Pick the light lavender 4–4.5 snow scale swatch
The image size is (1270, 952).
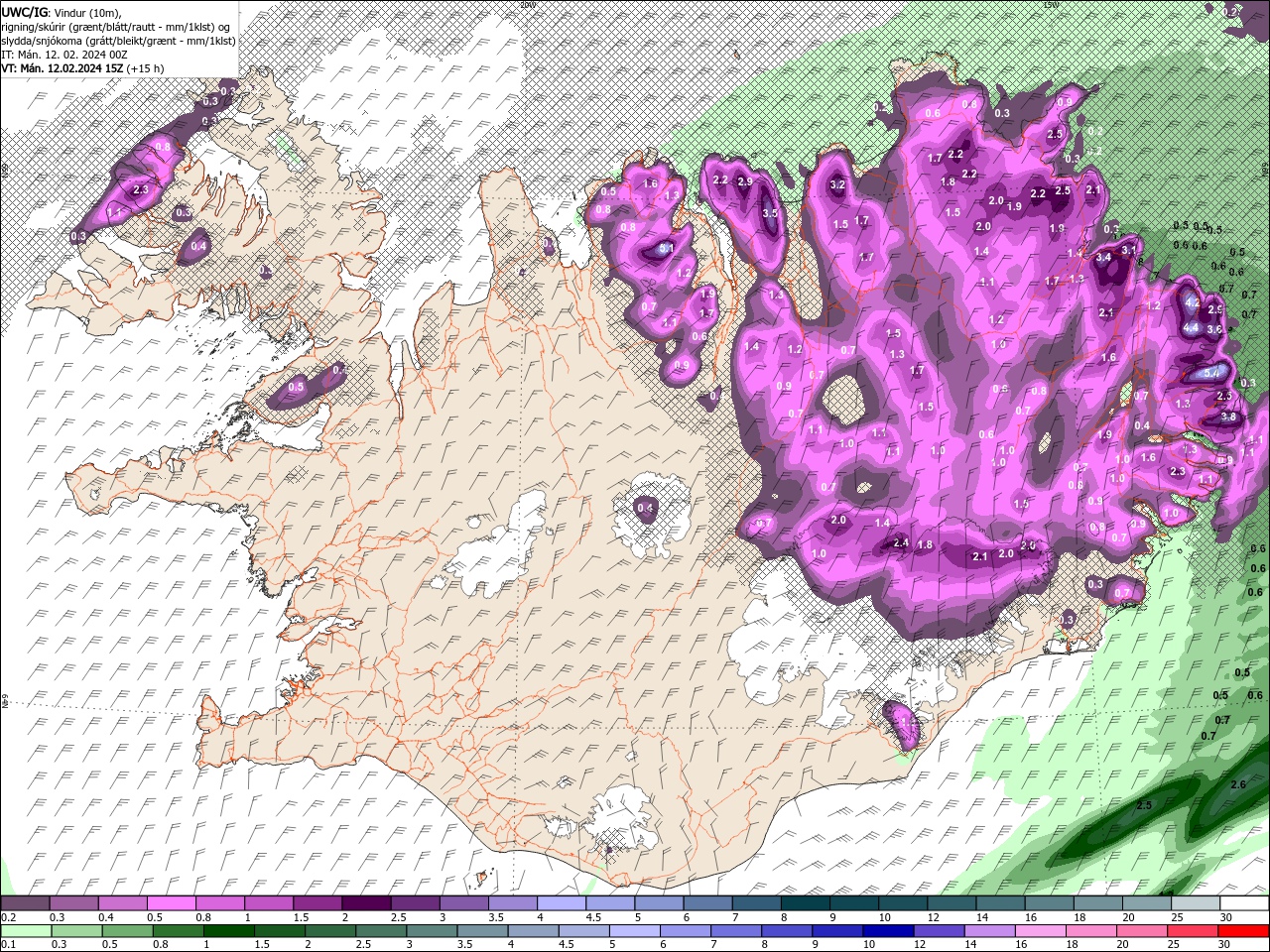coord(563,903)
